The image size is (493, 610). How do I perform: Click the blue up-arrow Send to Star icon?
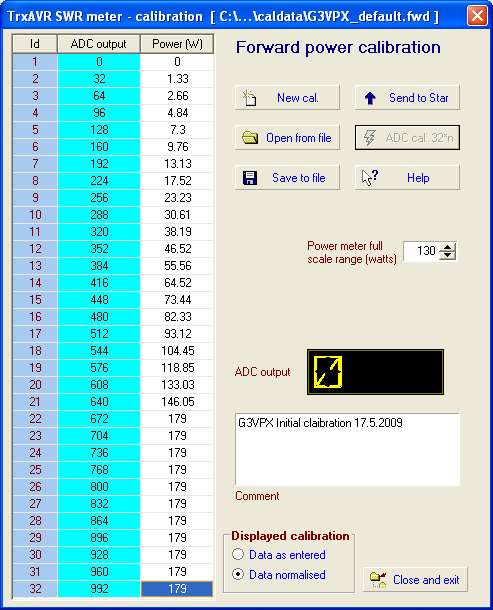(370, 98)
